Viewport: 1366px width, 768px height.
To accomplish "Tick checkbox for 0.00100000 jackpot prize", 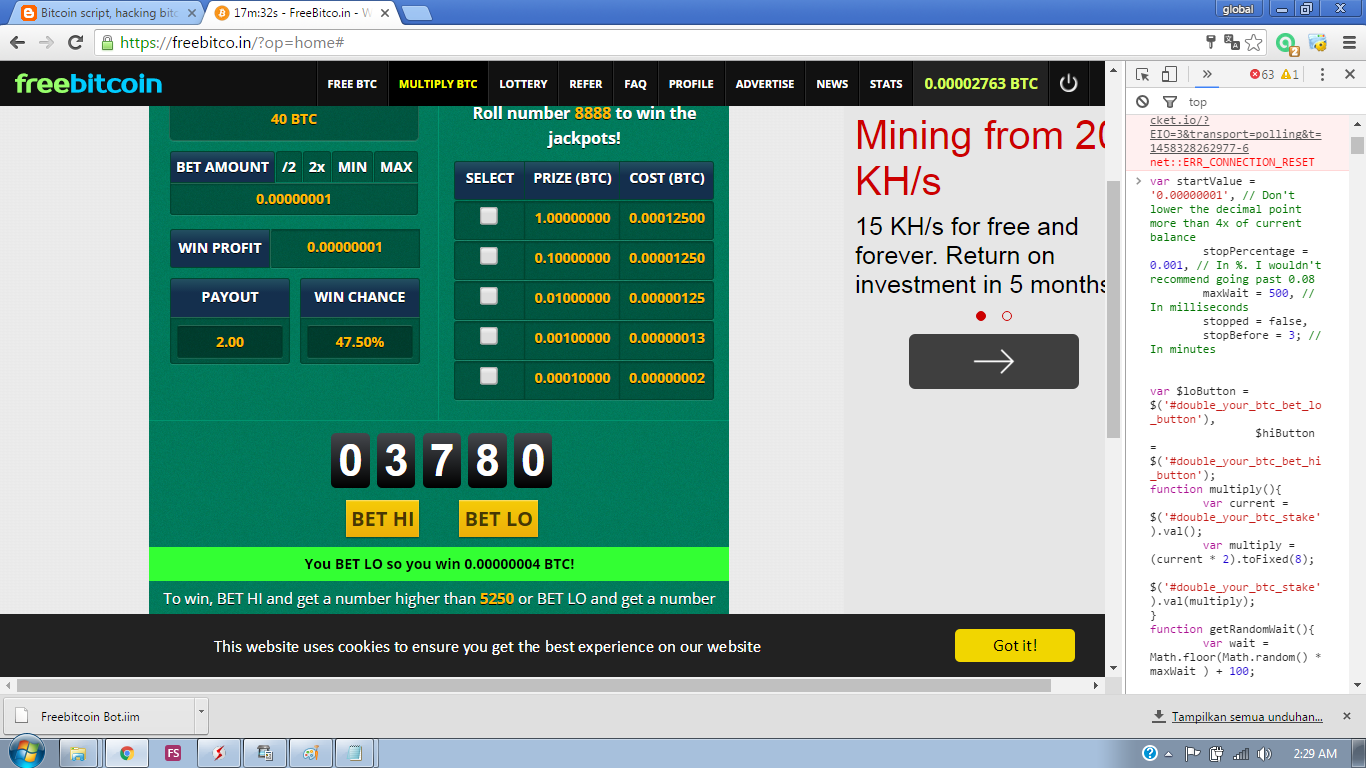I will point(488,336).
